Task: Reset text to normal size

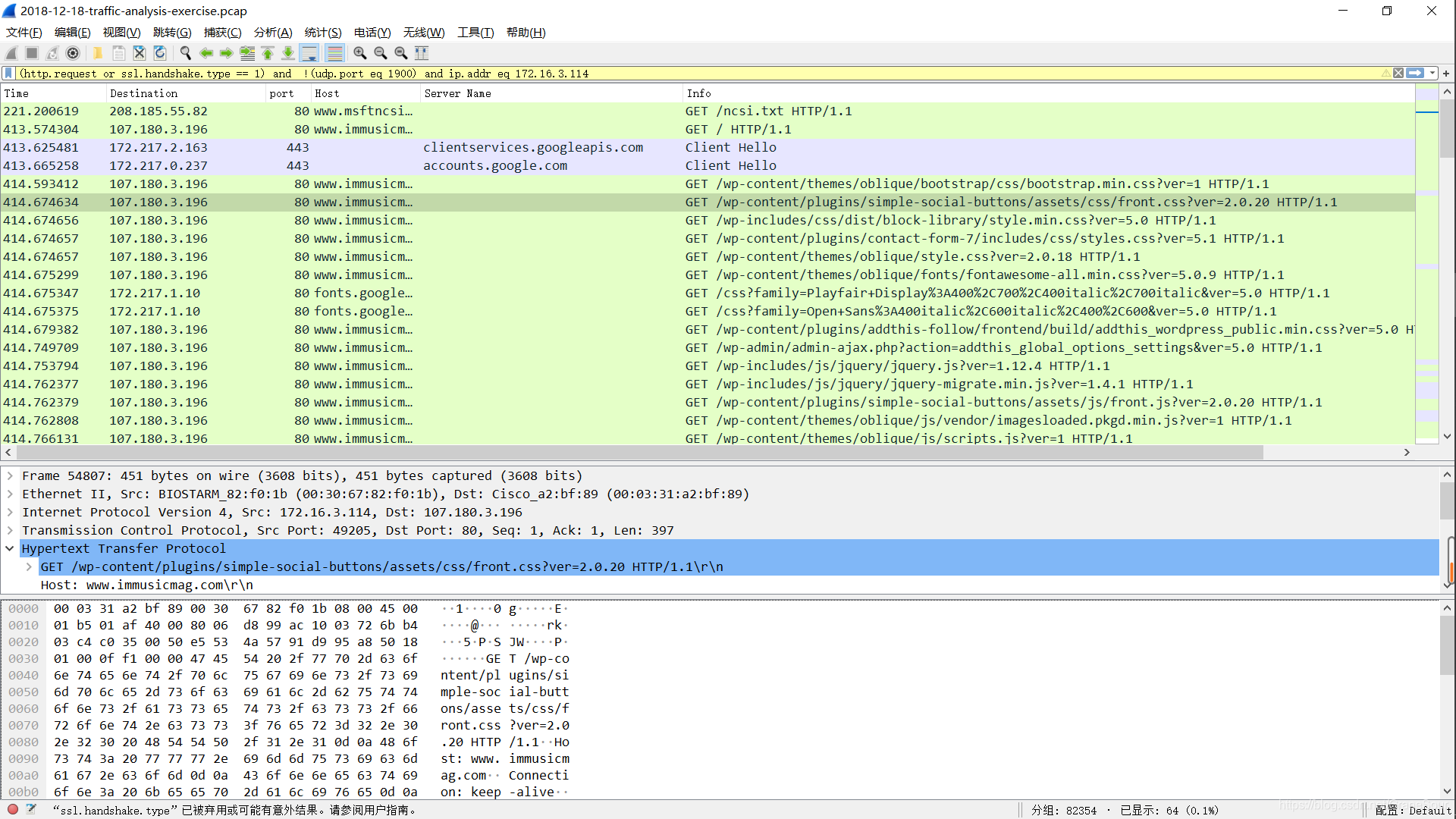Action: click(400, 53)
